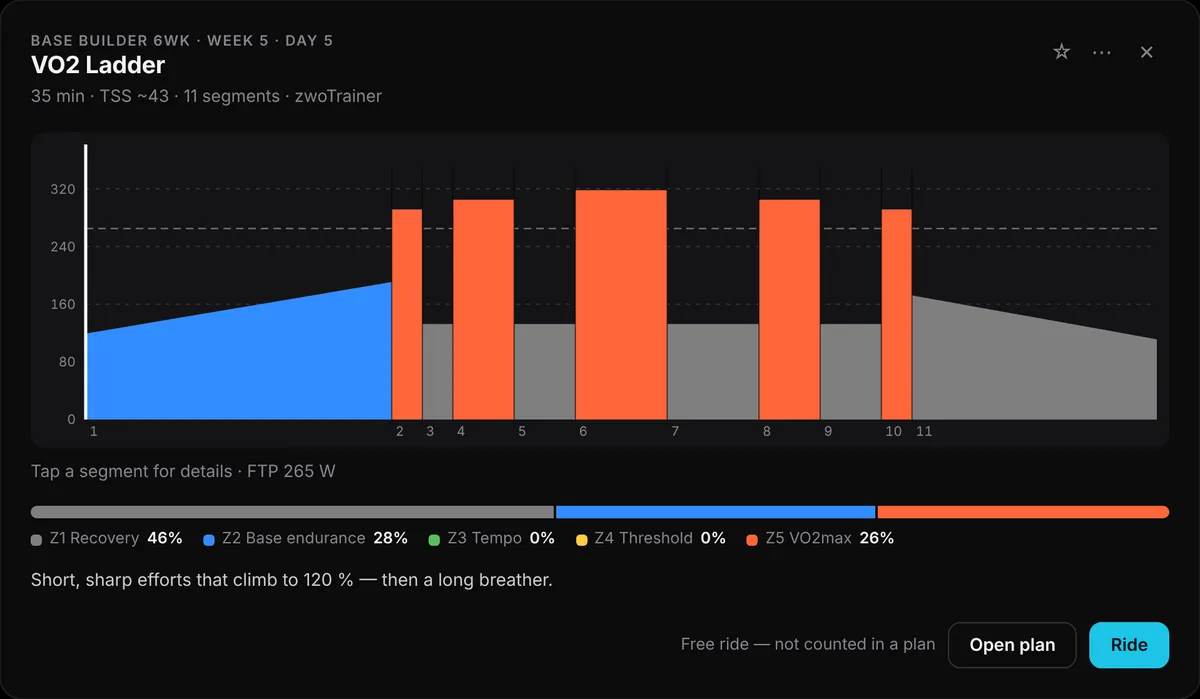Click the "BASE BUILDER 6WK · WEEK 5 · DAY 5" breadcrumb
1200x699 pixels.
click(x=182, y=40)
